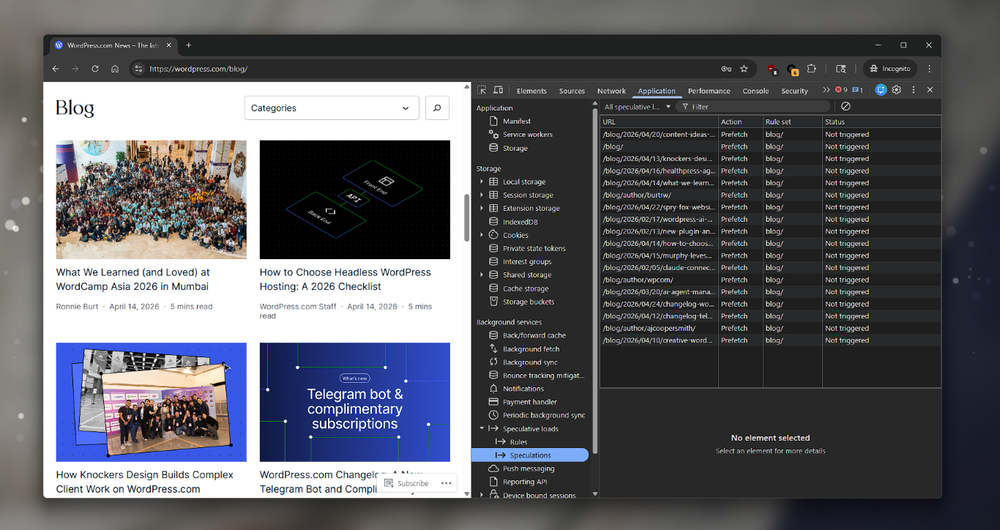The image size is (1000, 530).
Task: Bookmark this page with the star icon
Action: [744, 69]
